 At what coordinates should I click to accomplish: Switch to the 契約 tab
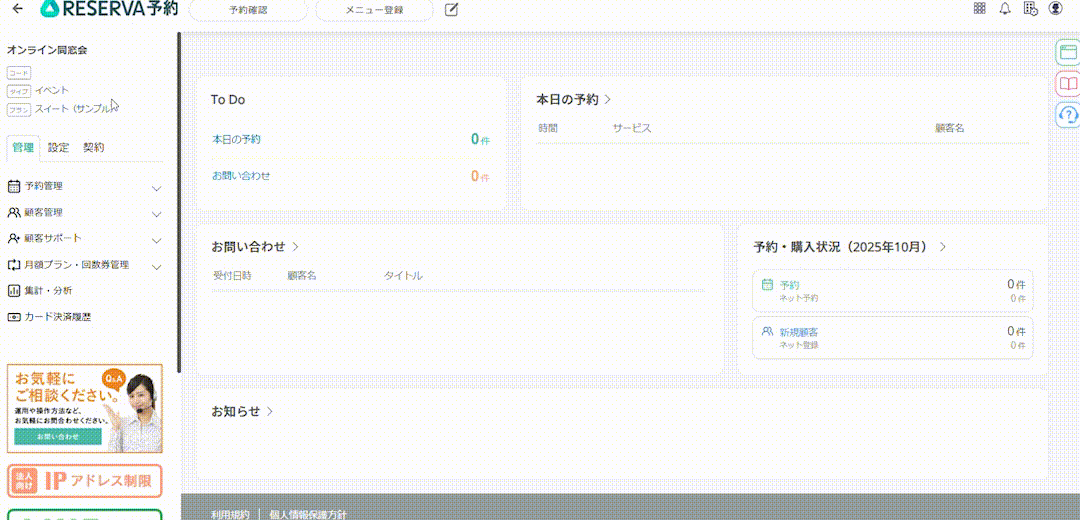click(94, 147)
